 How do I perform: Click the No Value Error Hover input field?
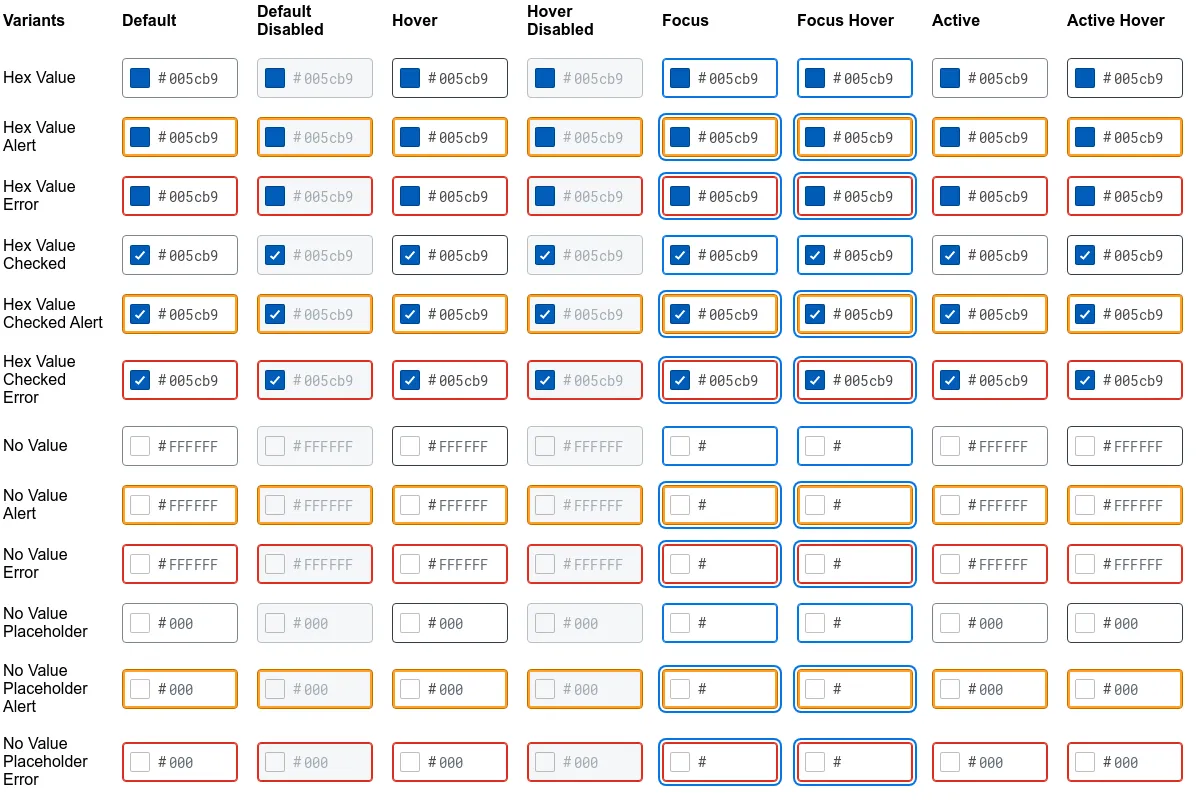coord(450,564)
